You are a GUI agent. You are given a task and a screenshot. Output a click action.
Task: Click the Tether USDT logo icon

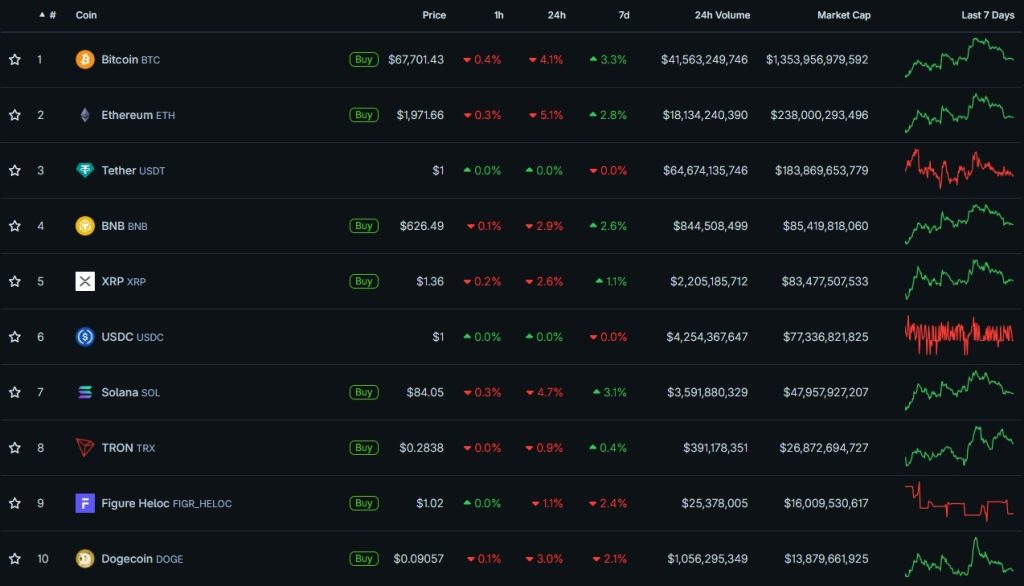pos(85,170)
